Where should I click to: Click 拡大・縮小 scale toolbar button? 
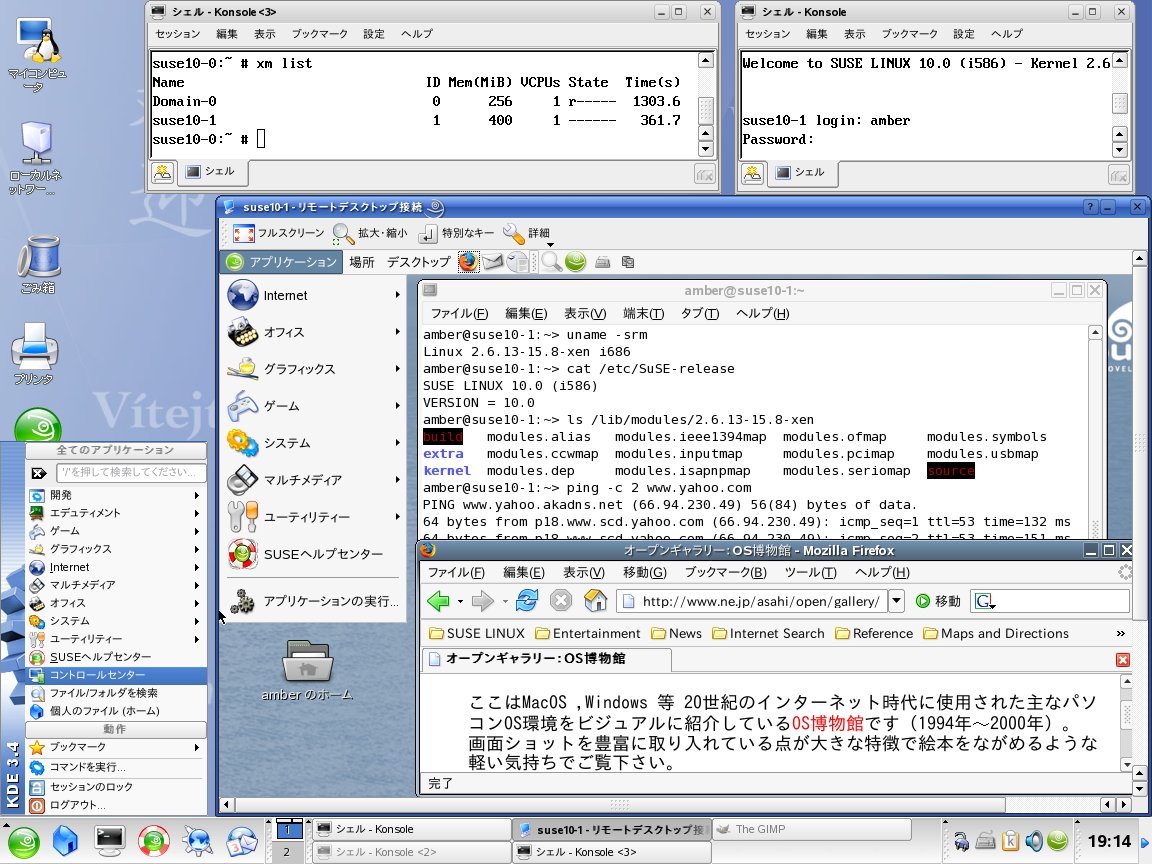370,233
